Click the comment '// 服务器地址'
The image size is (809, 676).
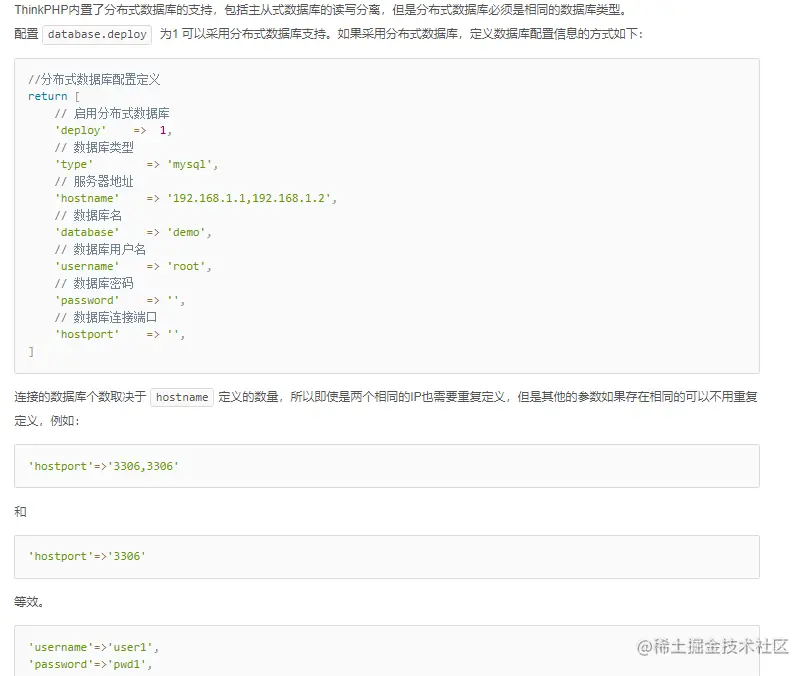[94, 182]
